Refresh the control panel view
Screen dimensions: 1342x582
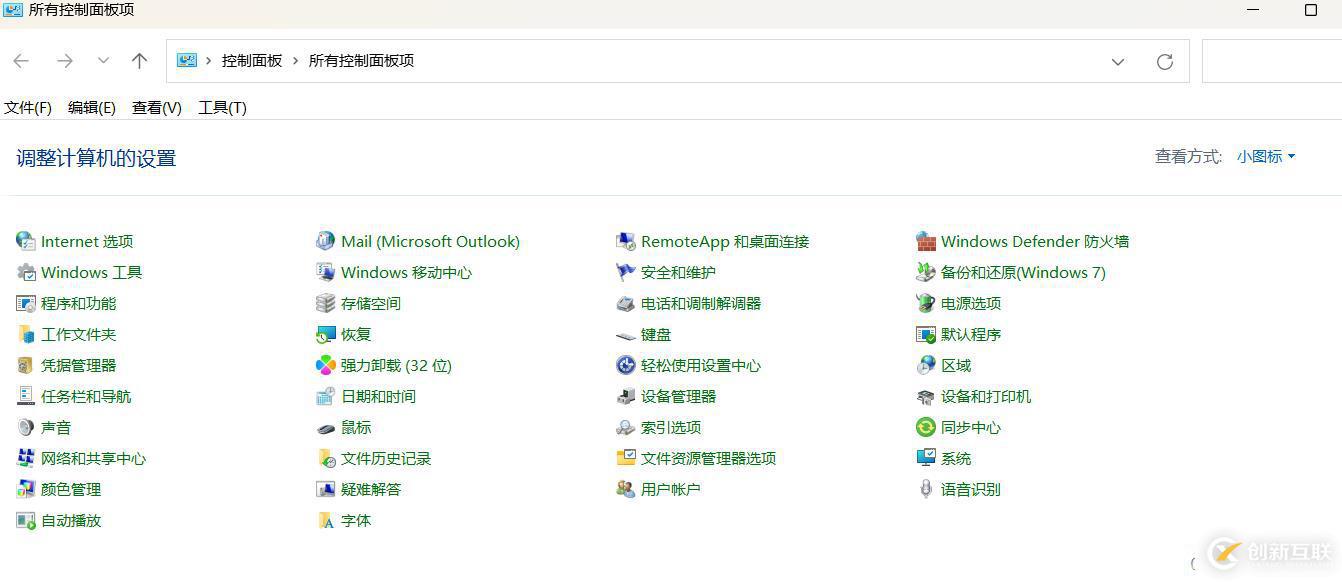(x=1165, y=62)
